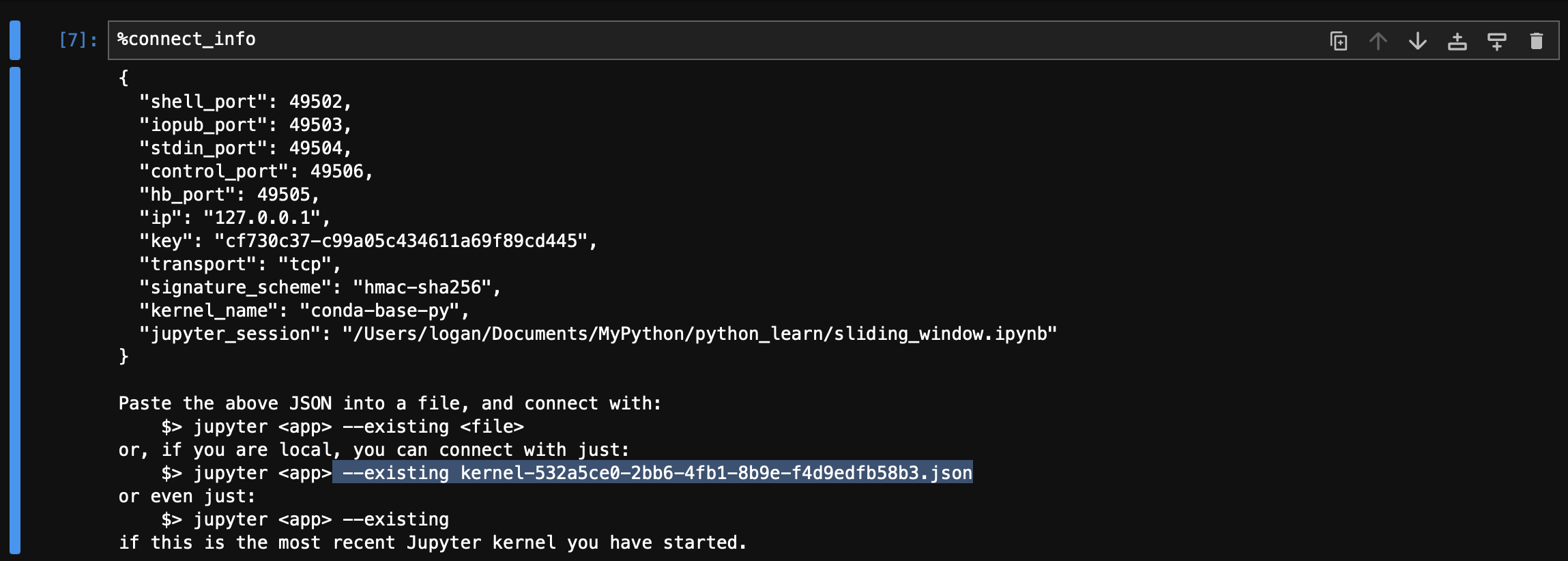Collapse the cell input with the blue bar

(x=15, y=39)
